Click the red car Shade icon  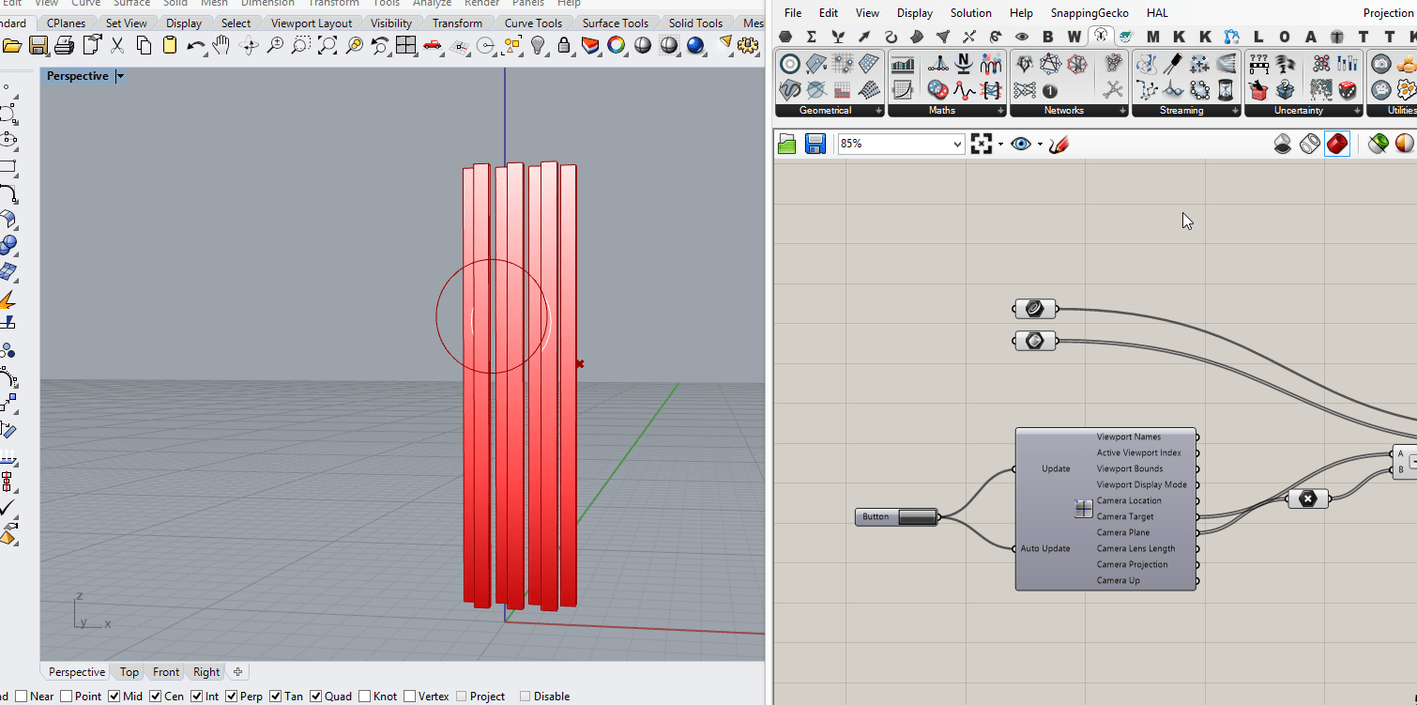click(433, 45)
